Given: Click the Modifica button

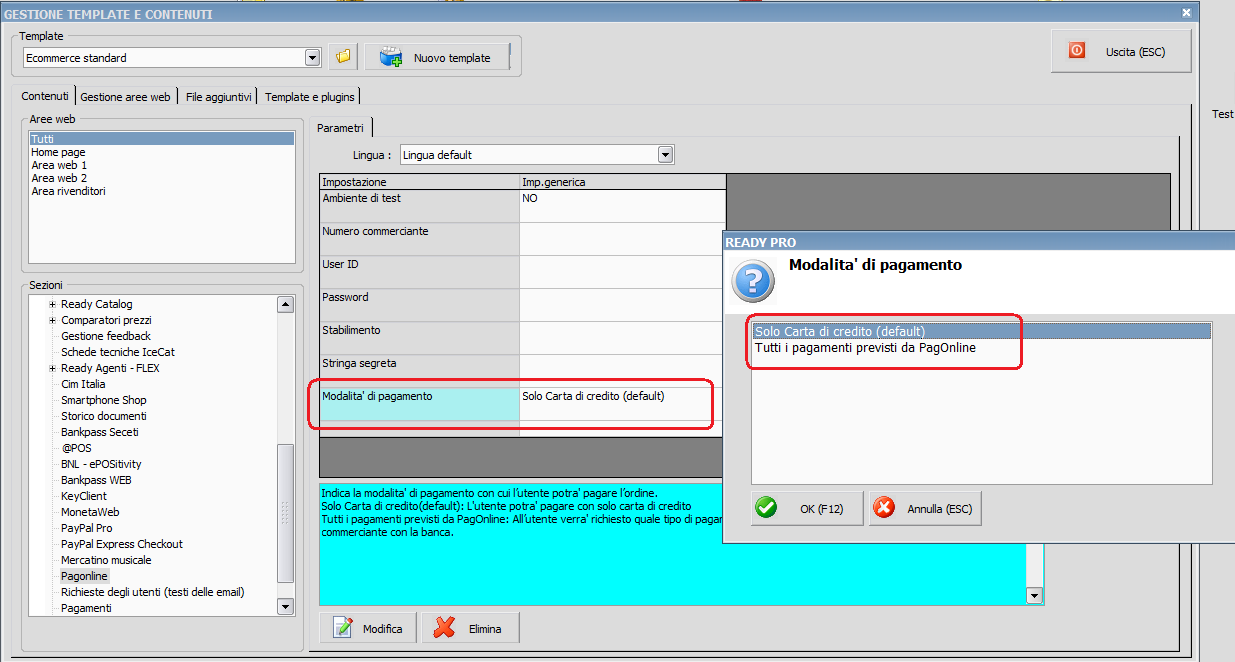Looking at the screenshot, I should pos(369,628).
